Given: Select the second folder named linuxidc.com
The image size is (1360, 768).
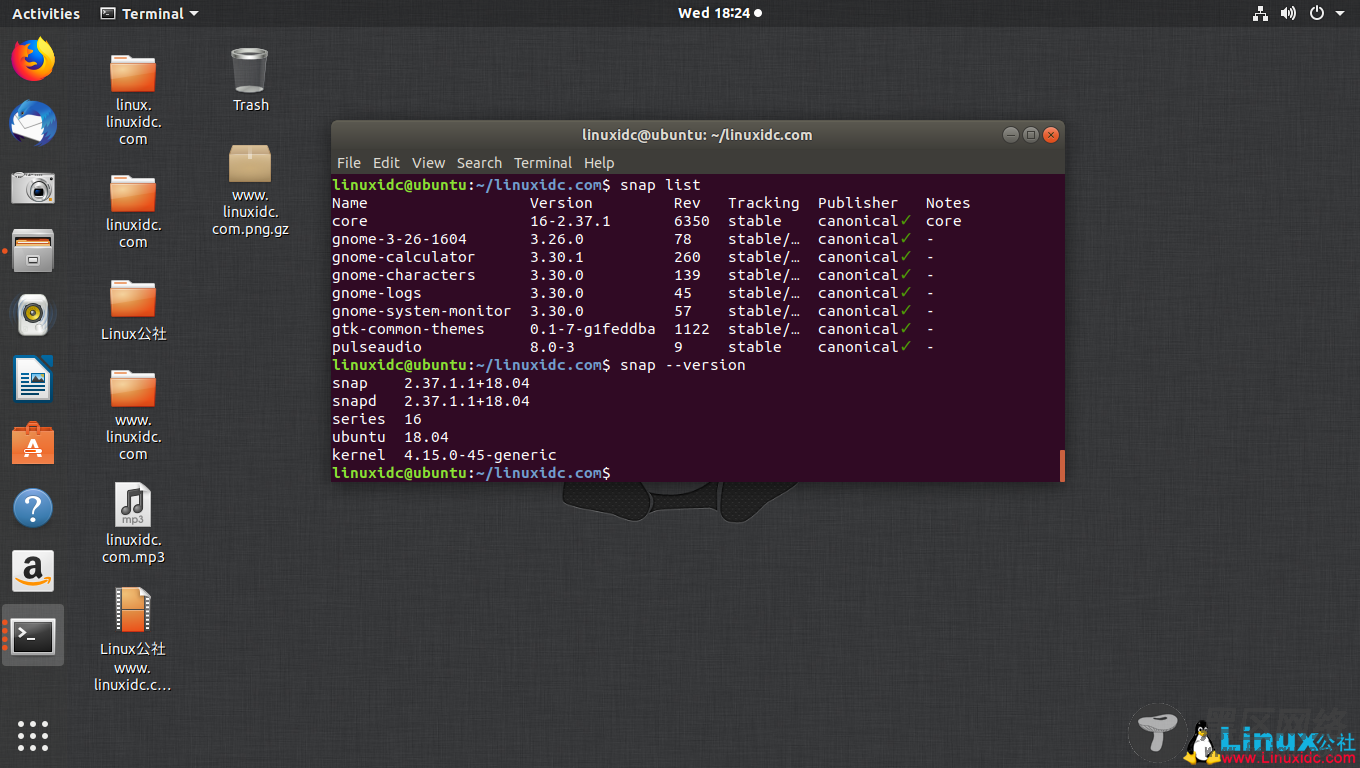Looking at the screenshot, I should click(133, 211).
